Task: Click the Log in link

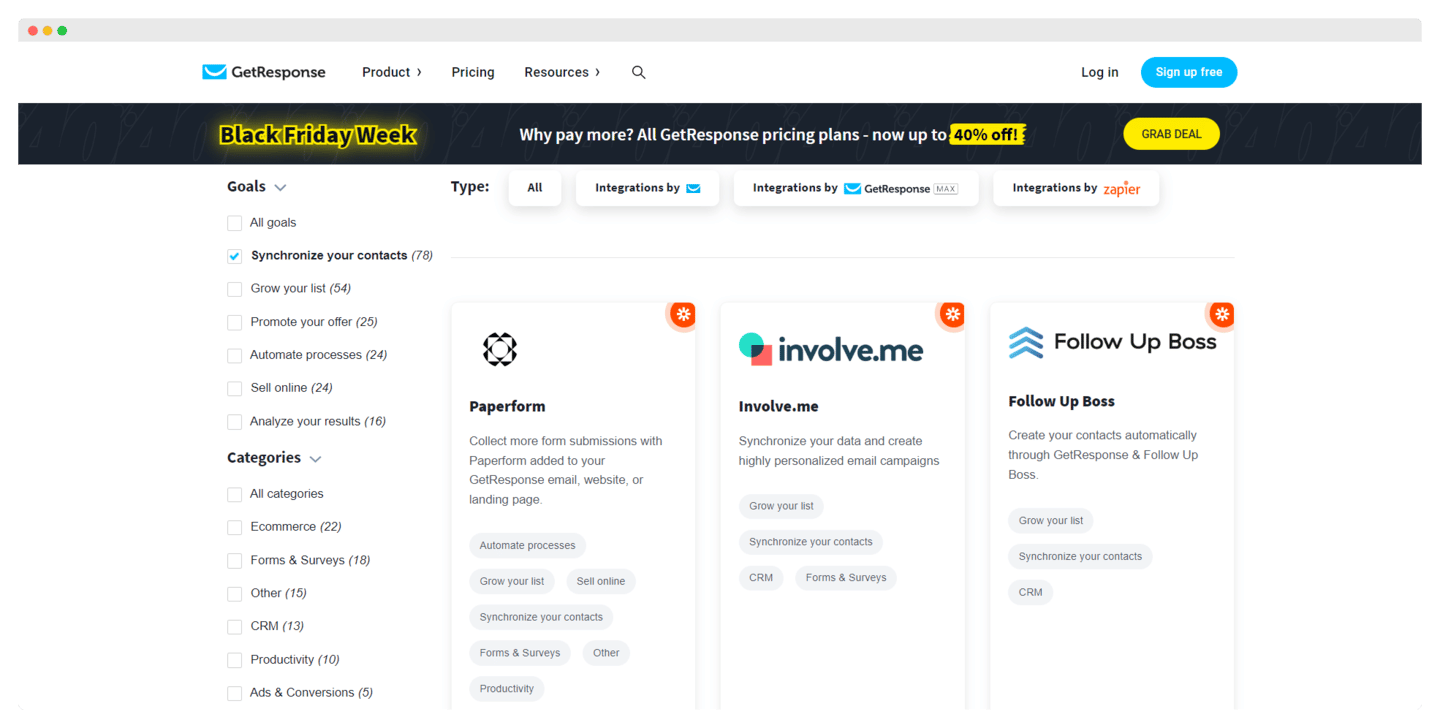Action: pos(1100,72)
